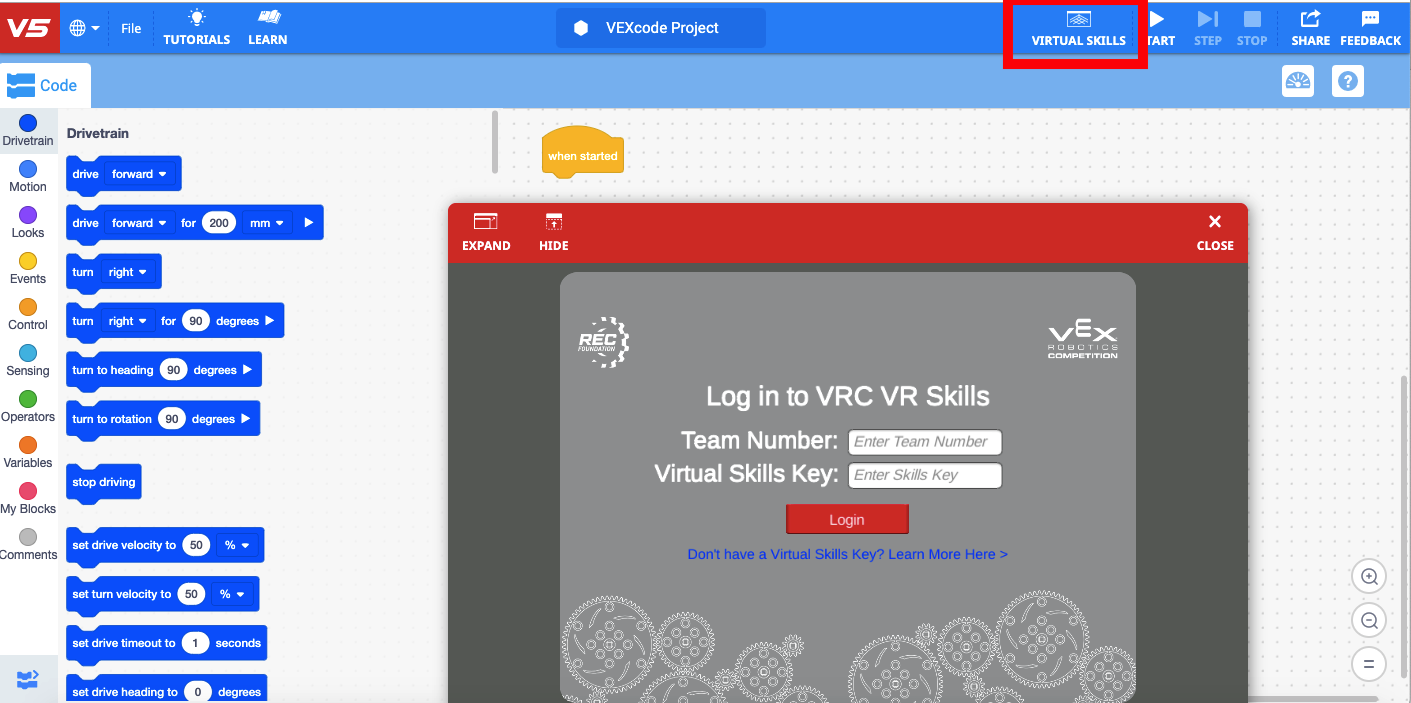Open the Feedback speech bubble icon
The image size is (1411, 703).
click(1370, 28)
